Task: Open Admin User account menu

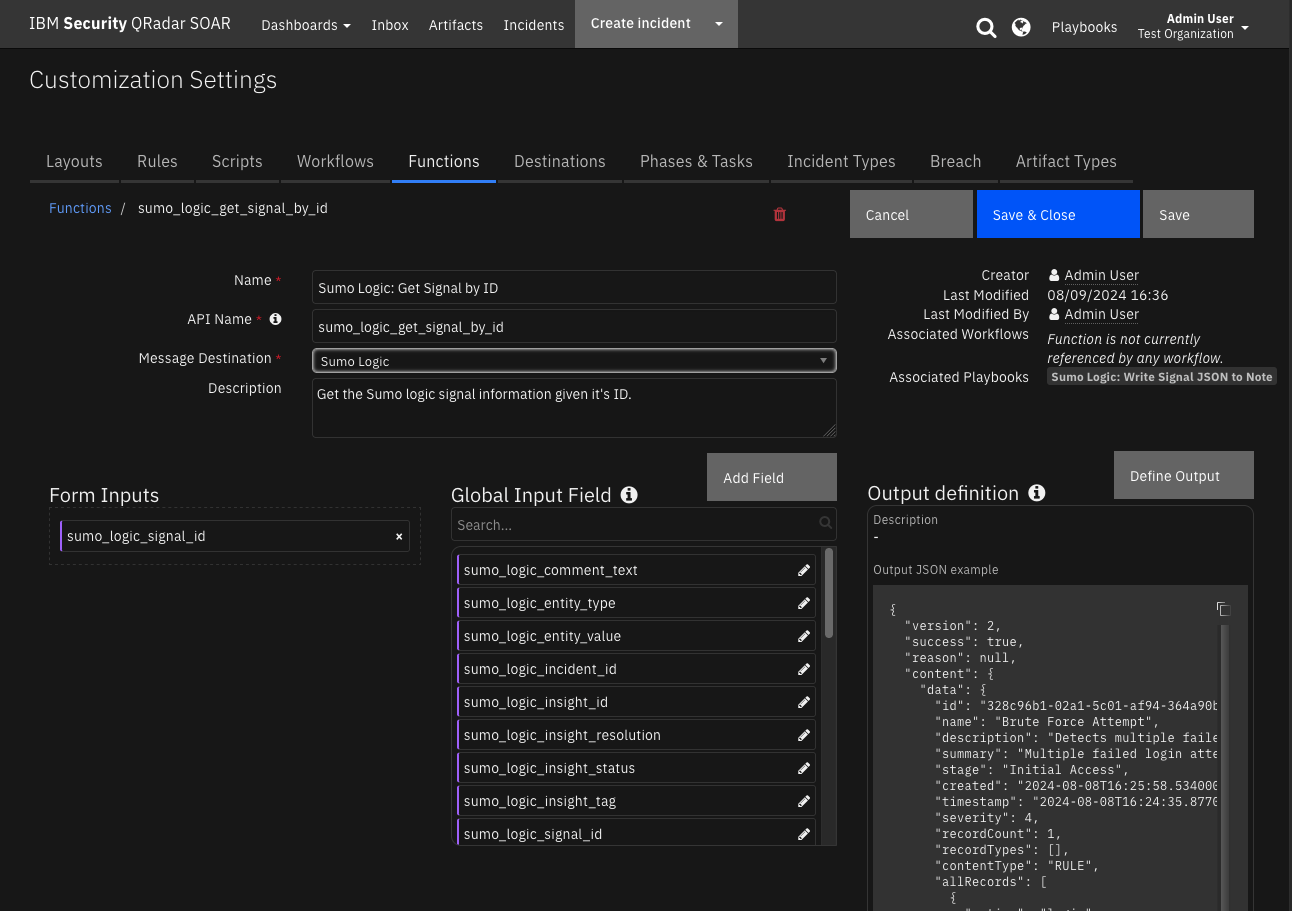Action: click(1193, 26)
